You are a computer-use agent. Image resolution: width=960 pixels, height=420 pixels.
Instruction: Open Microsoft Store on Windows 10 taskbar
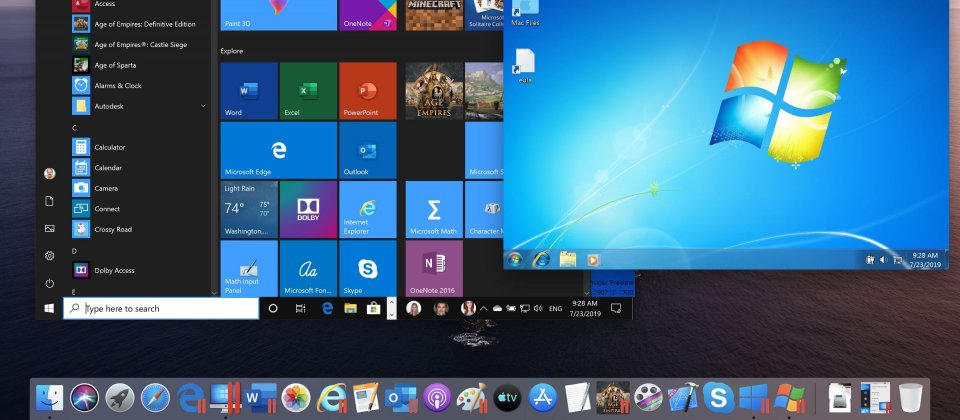[x=373, y=309]
